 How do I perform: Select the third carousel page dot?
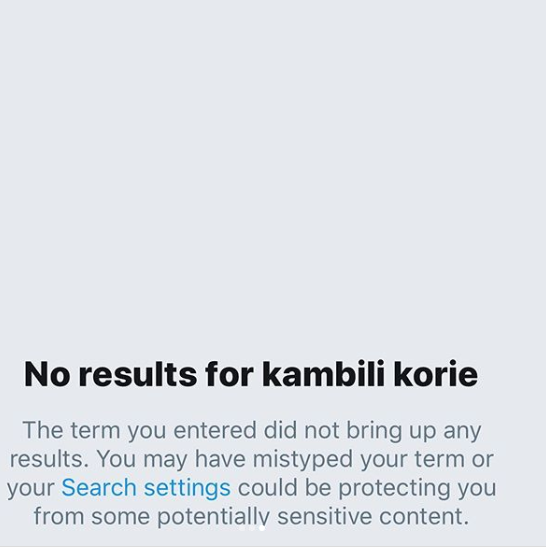262,528
